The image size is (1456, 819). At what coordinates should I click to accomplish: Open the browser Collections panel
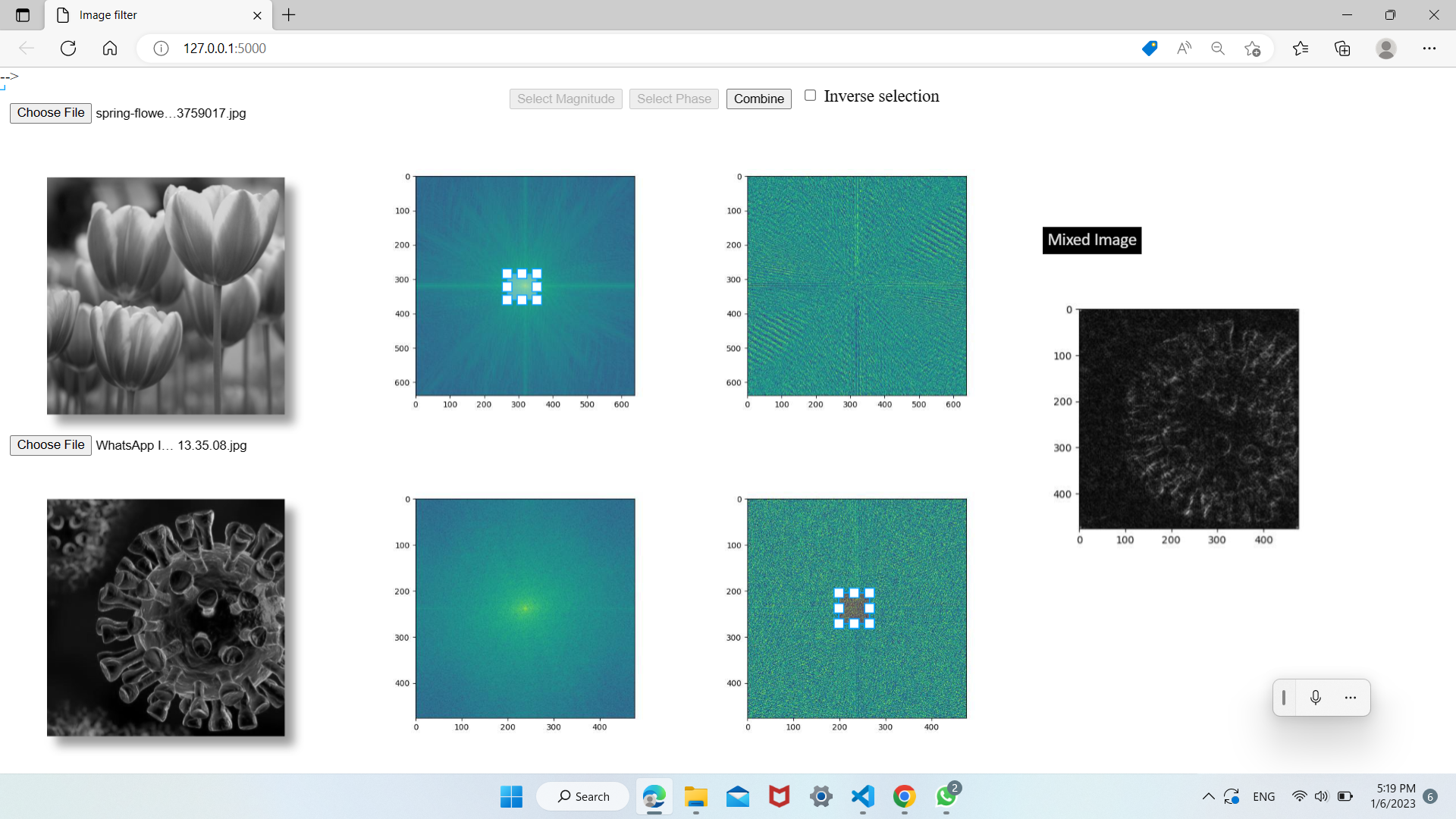(x=1341, y=48)
